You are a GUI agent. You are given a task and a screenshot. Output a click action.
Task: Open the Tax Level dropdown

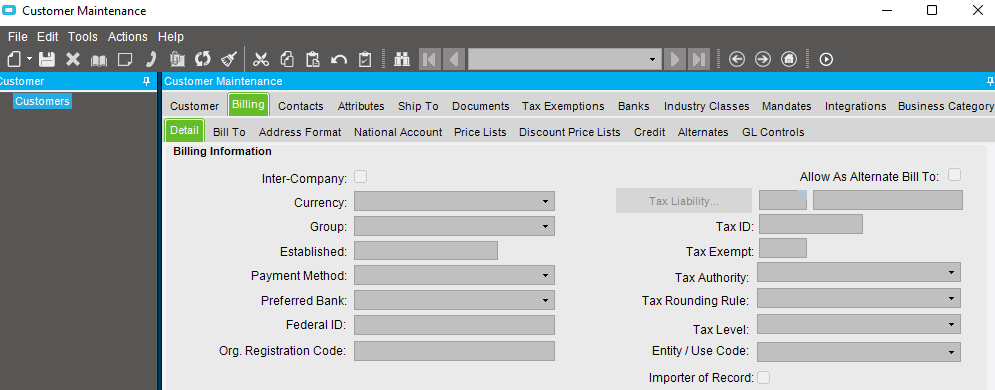tap(951, 324)
